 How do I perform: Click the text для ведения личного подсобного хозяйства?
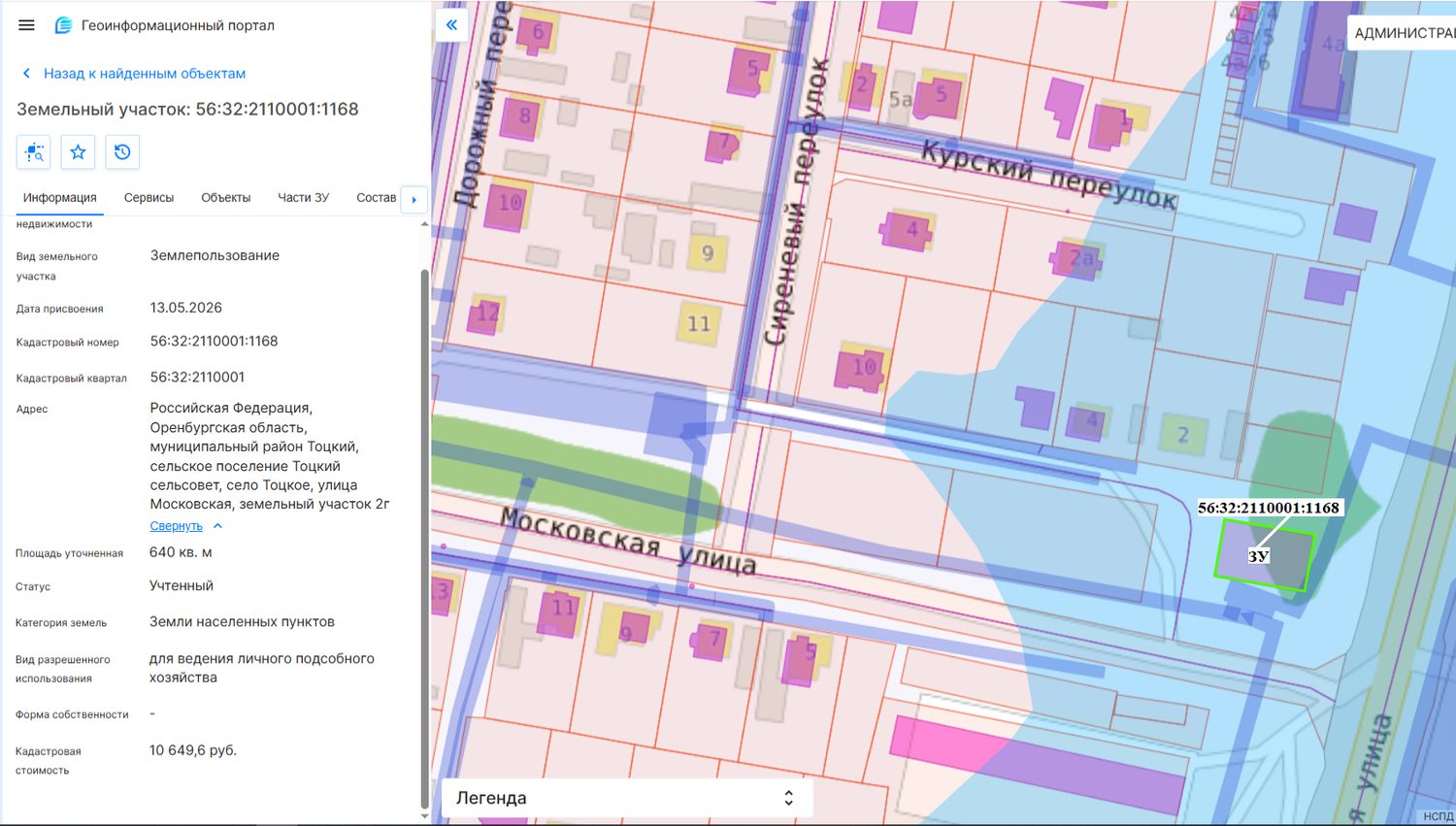[262, 668]
